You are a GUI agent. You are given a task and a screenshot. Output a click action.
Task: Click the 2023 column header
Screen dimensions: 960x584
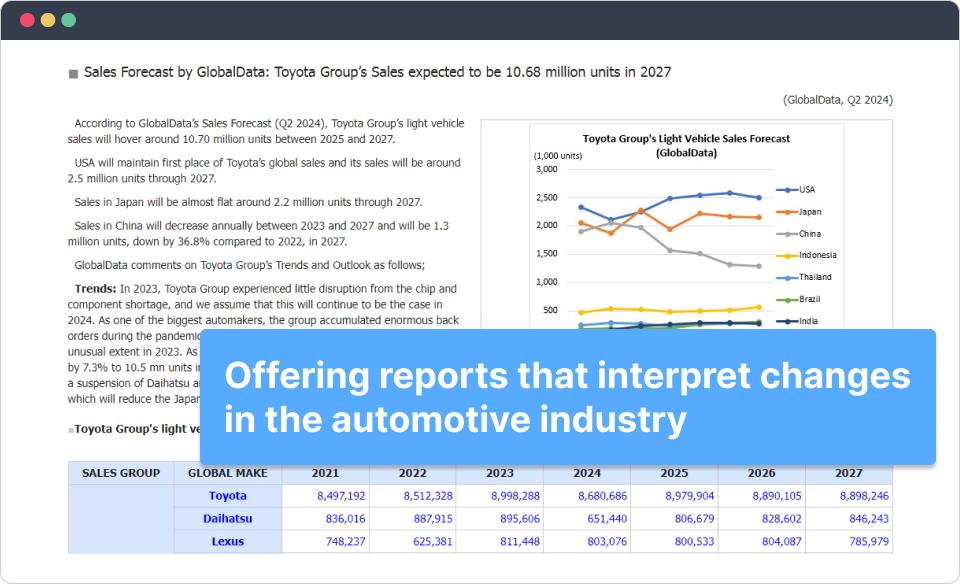(500, 473)
